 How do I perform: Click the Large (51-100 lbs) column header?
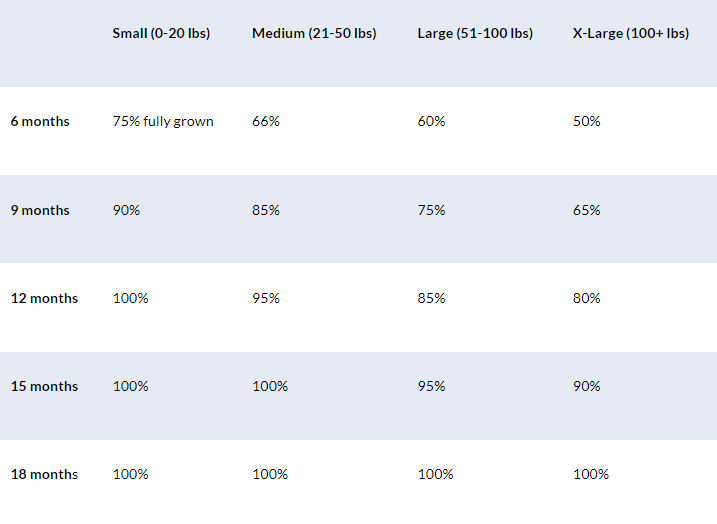[x=475, y=34]
